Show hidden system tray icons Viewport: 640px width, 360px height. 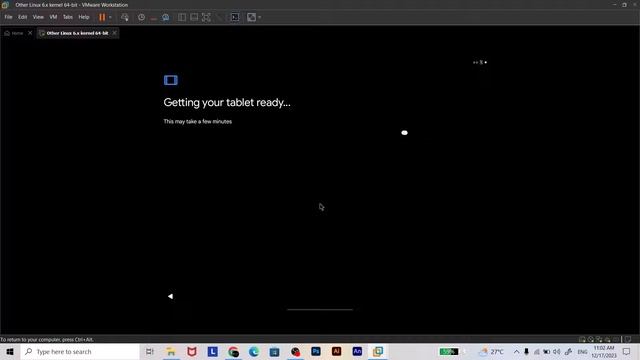pos(516,351)
